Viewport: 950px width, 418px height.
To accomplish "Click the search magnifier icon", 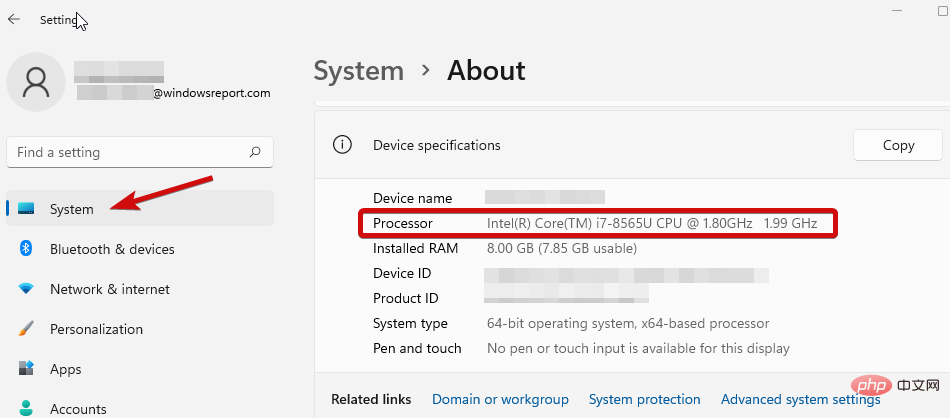I will 255,152.
